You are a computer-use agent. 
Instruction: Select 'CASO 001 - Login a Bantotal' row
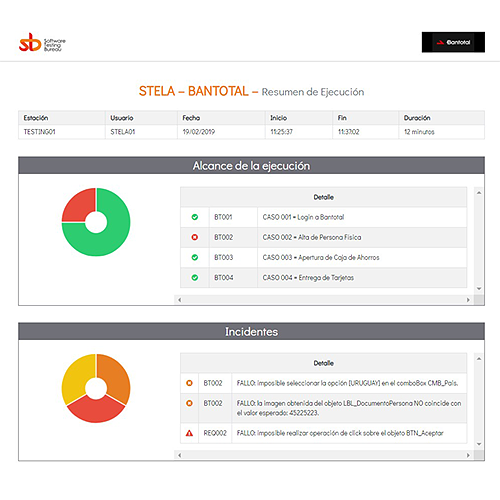click(323, 217)
